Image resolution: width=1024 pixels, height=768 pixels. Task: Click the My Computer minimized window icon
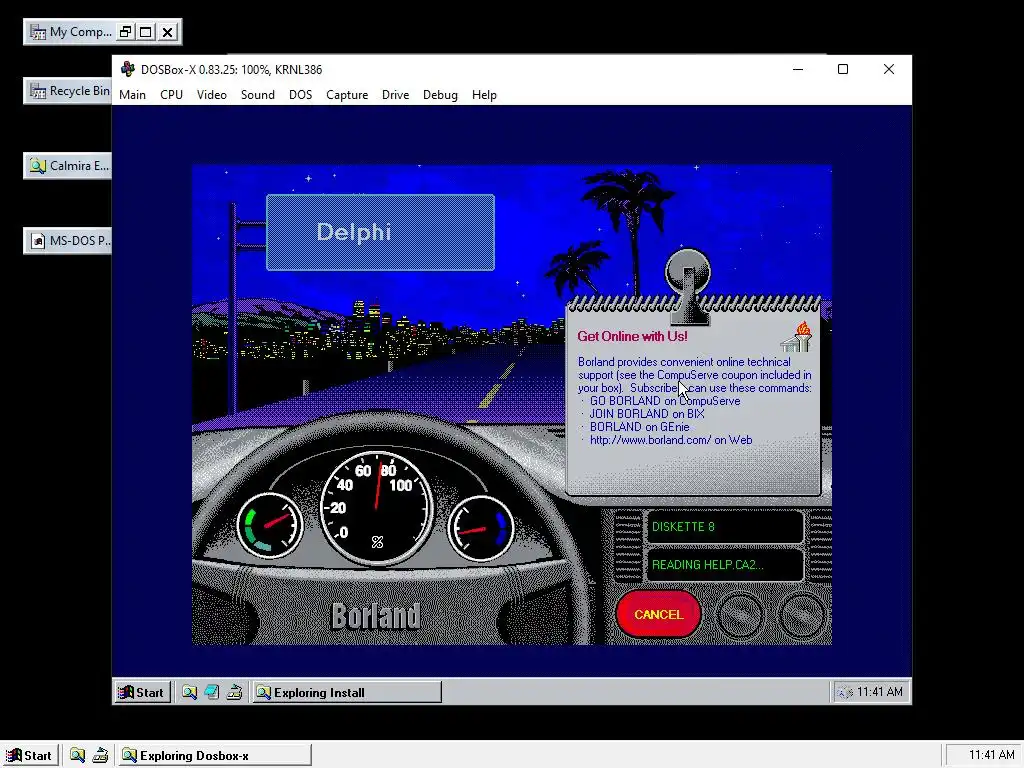click(x=38, y=32)
